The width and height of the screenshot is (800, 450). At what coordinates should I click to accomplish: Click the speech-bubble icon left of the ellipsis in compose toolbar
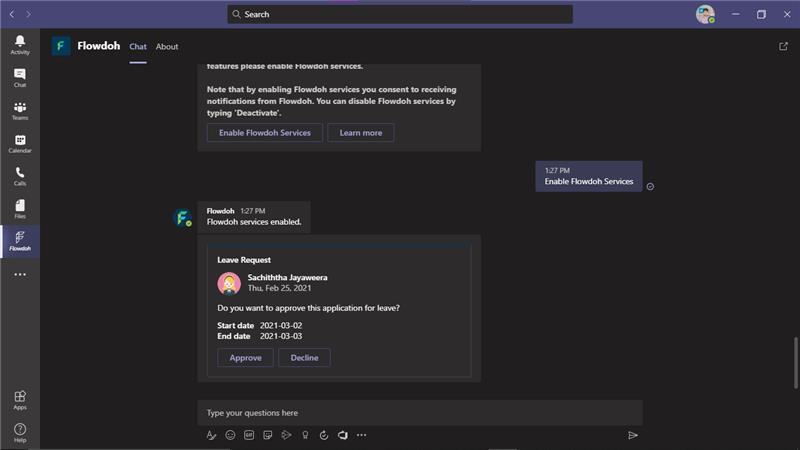342,435
